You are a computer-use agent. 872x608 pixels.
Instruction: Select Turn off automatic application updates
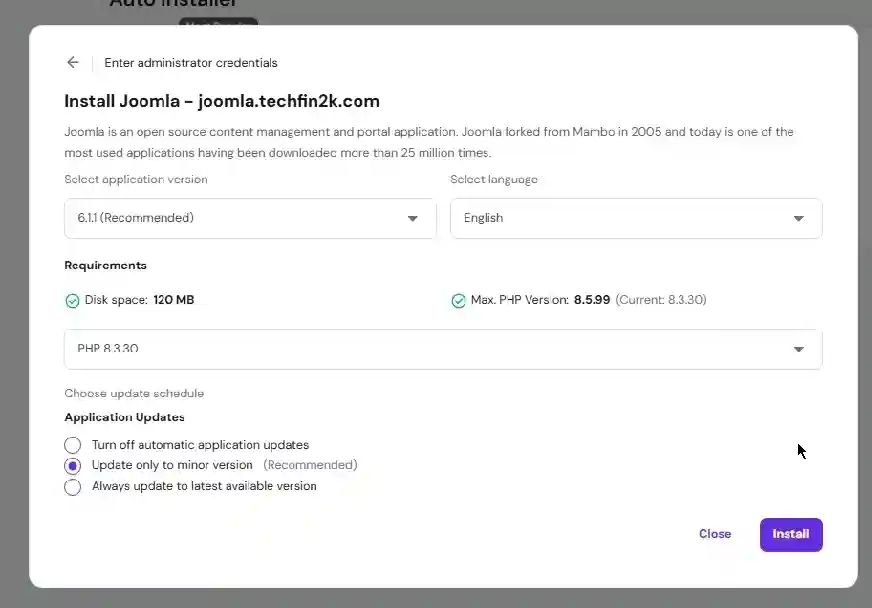72,445
